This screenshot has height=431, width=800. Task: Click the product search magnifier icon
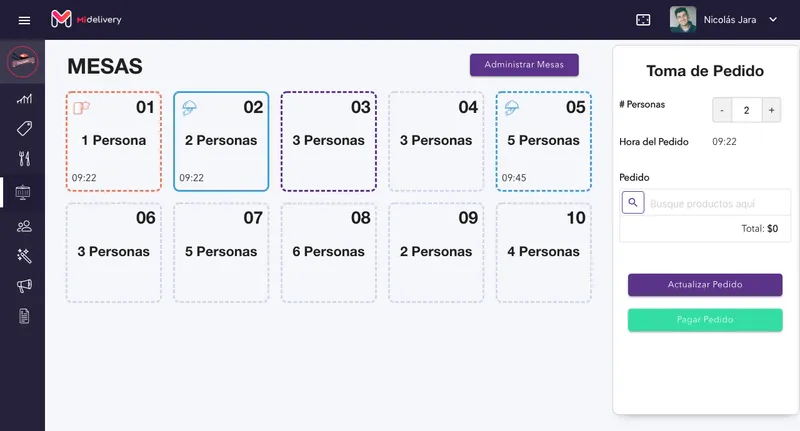pos(633,202)
